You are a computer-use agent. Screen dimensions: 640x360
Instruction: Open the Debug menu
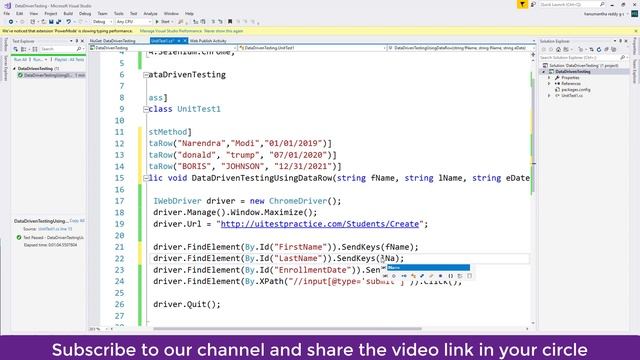(85, 13)
